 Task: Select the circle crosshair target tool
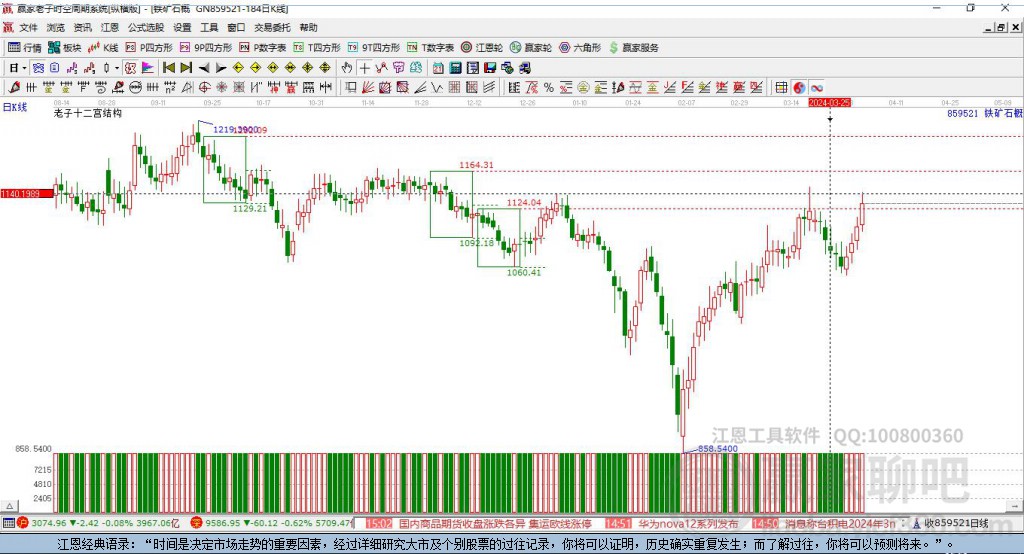coord(204,87)
